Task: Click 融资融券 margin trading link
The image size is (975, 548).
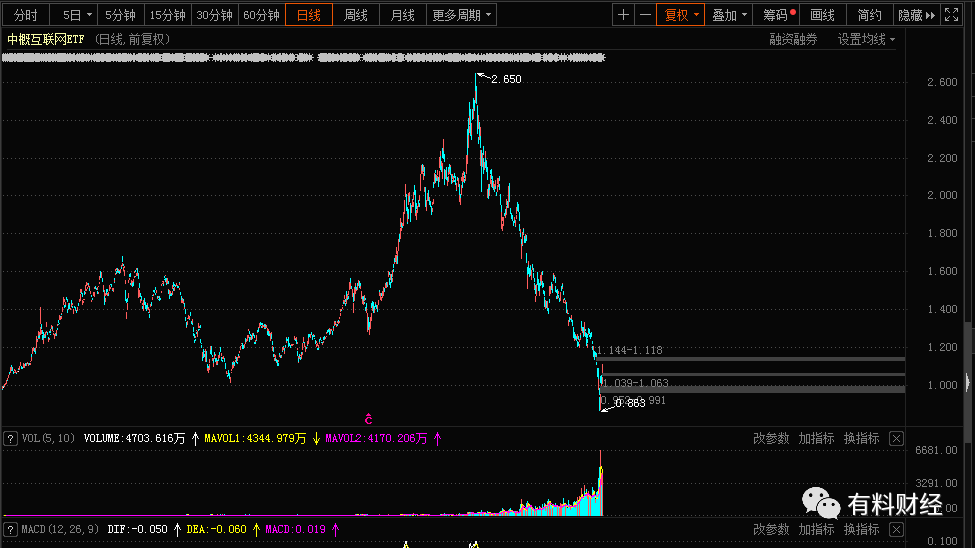Action: coord(793,39)
